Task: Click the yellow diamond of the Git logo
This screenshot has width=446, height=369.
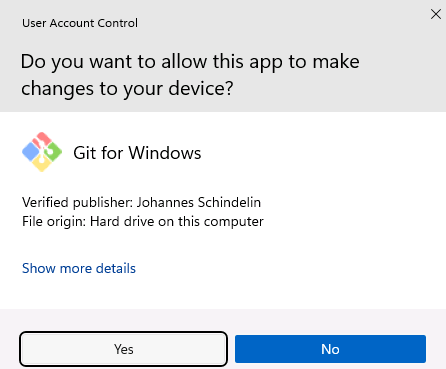Action: pyautogui.click(x=42, y=164)
